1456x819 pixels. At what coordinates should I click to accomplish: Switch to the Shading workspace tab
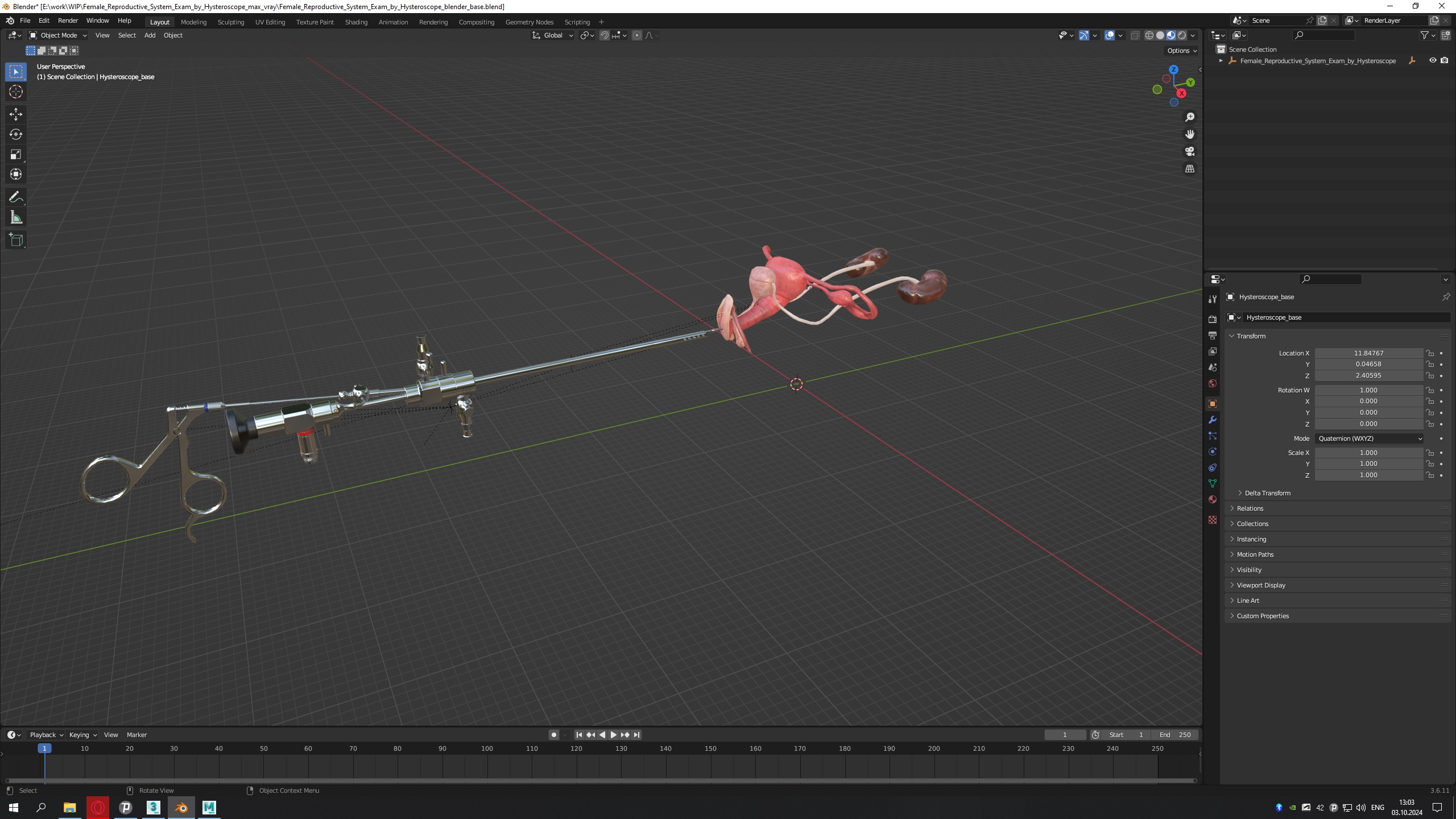(356, 22)
